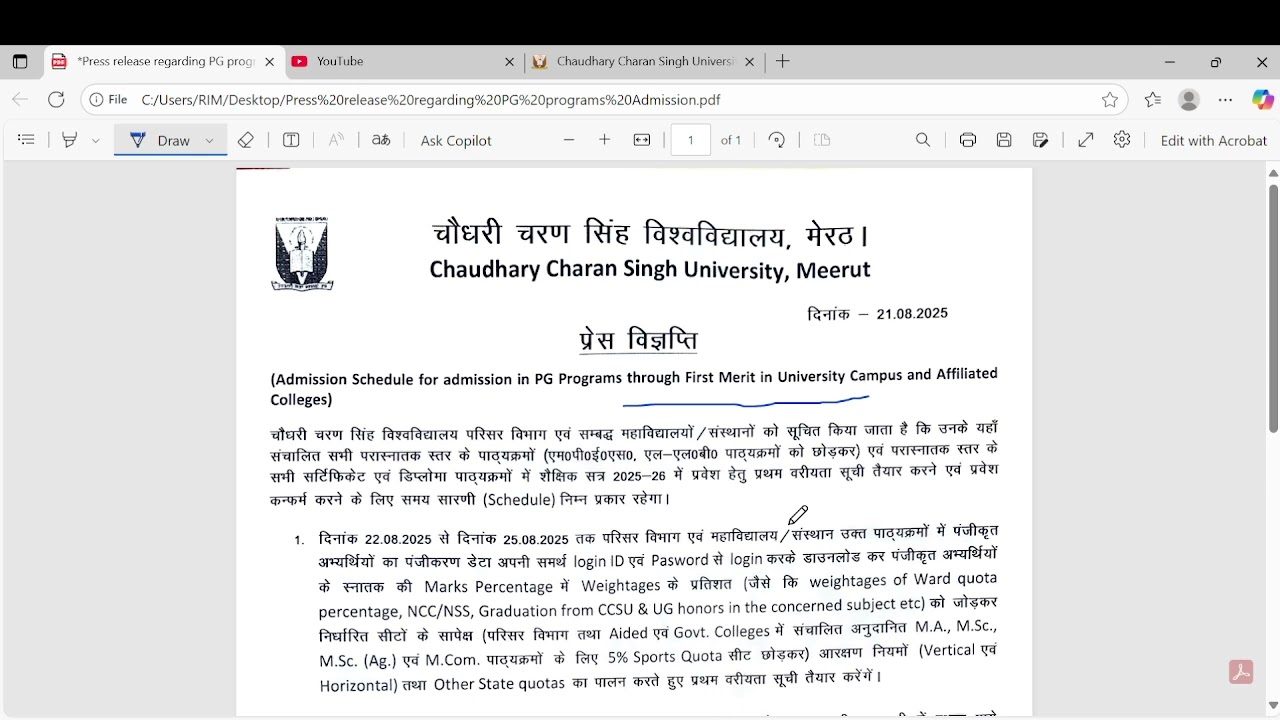Click Ask Copilot in the PDF toolbar
Image resolution: width=1280 pixels, height=720 pixels.
[456, 140]
